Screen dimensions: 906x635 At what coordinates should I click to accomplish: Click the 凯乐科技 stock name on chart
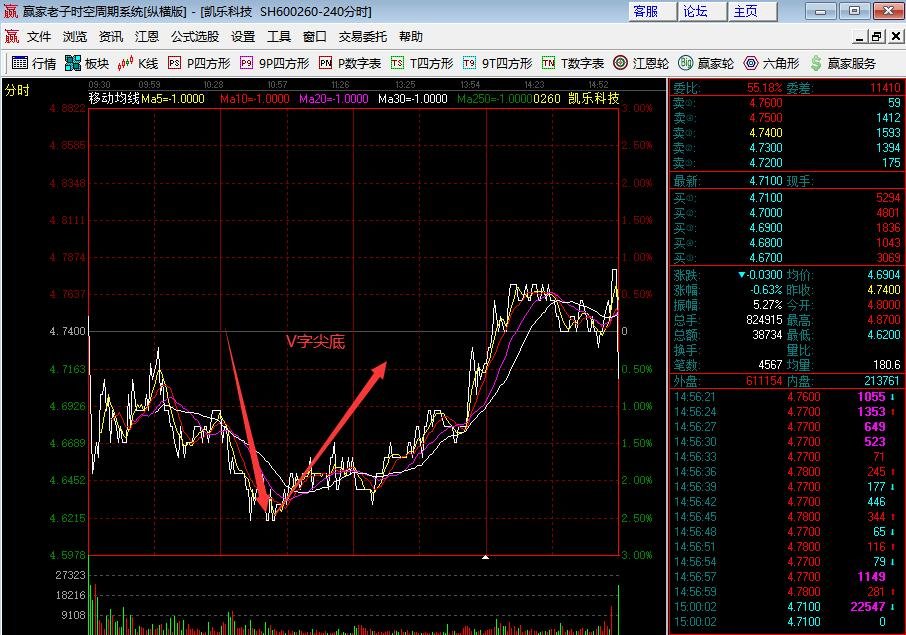click(x=593, y=98)
